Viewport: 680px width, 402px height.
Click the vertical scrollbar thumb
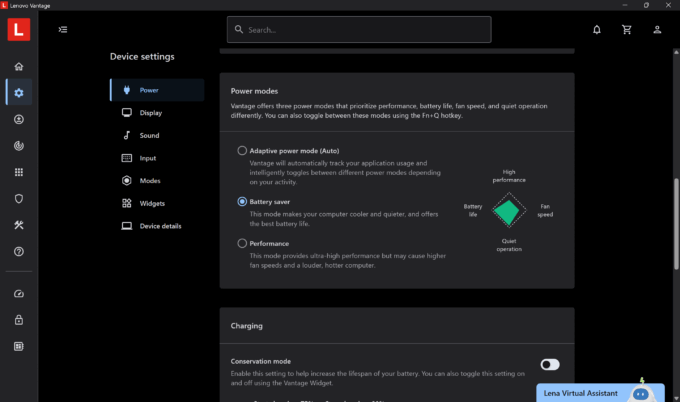tap(676, 224)
